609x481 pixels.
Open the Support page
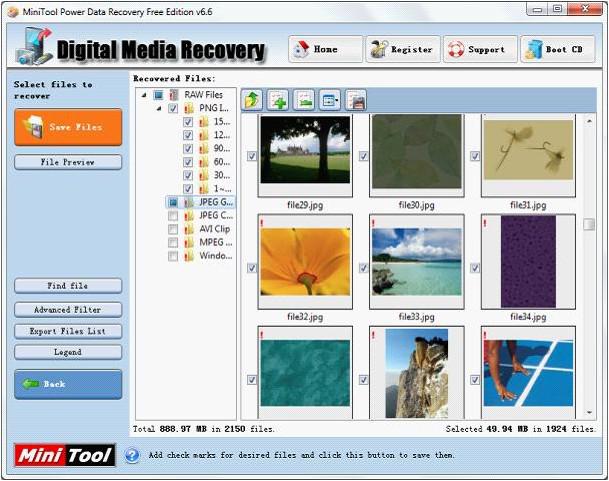click(x=480, y=49)
